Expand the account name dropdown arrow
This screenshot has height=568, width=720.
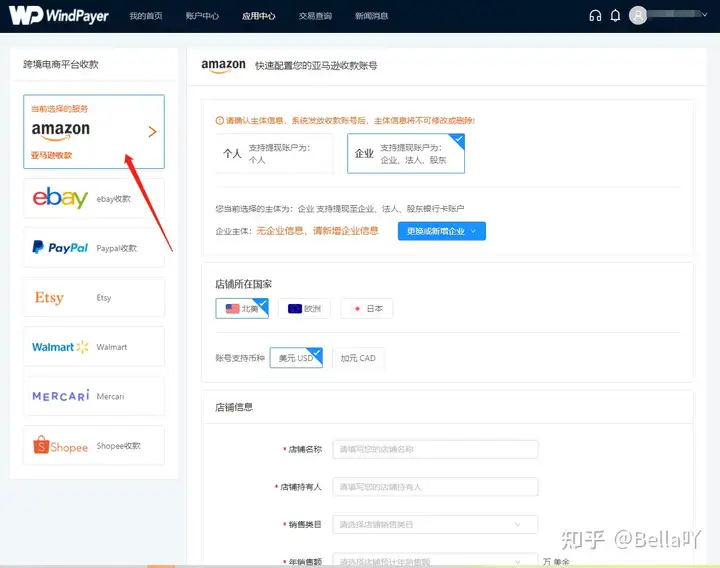[704, 15]
